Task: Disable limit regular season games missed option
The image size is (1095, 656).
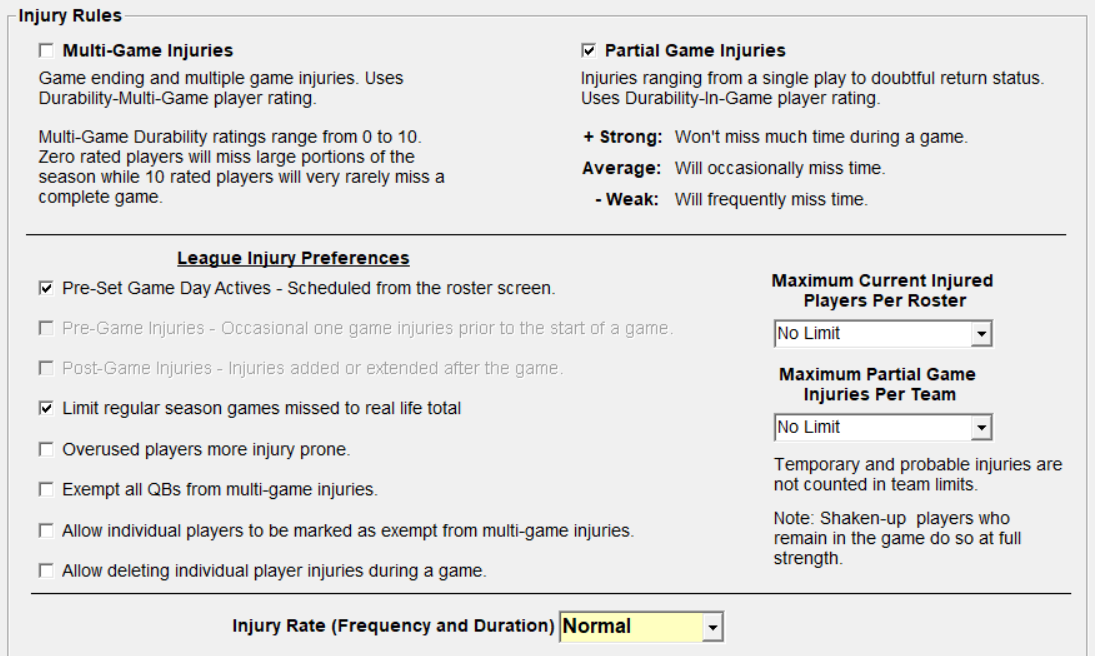Action: [x=46, y=409]
